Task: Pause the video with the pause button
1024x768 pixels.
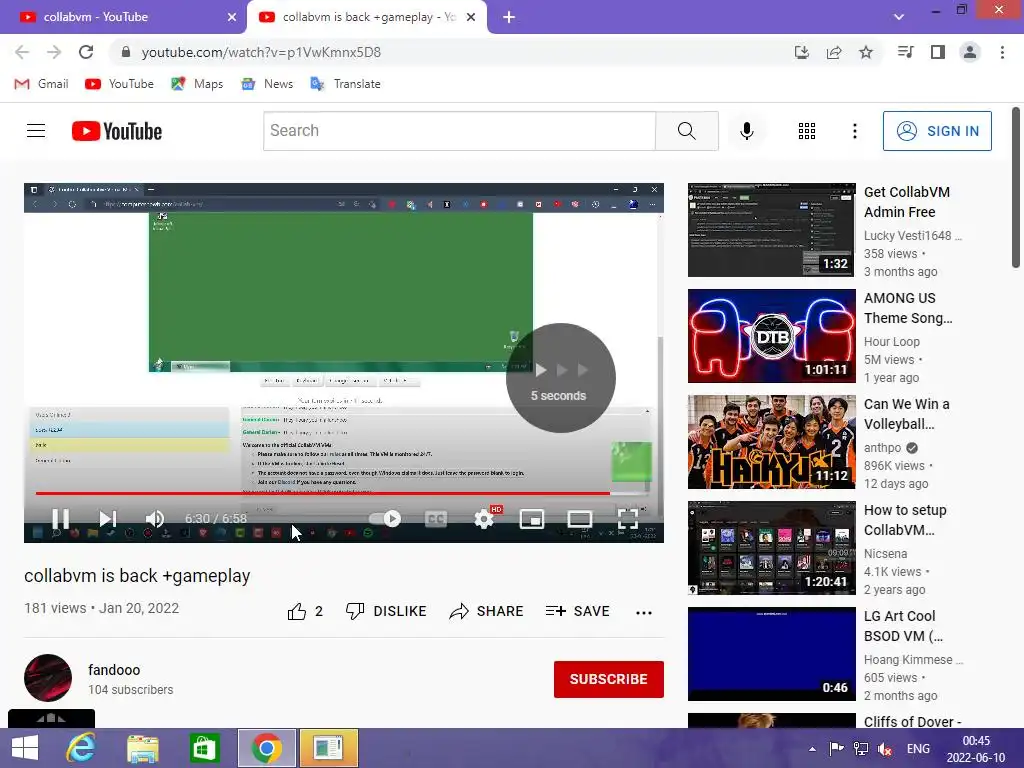Action: pos(61,519)
